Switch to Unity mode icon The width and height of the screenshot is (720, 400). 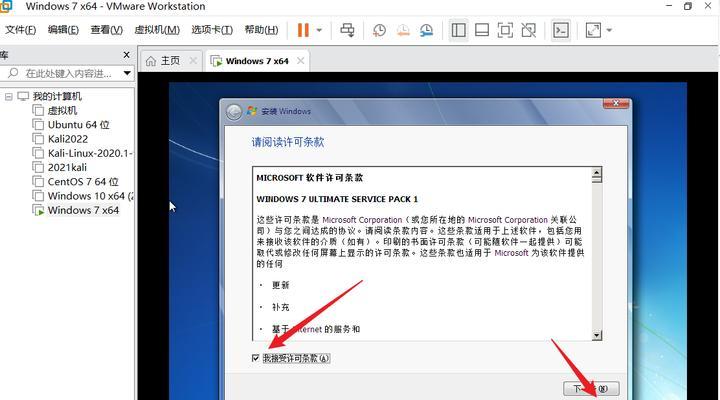(x=529, y=30)
